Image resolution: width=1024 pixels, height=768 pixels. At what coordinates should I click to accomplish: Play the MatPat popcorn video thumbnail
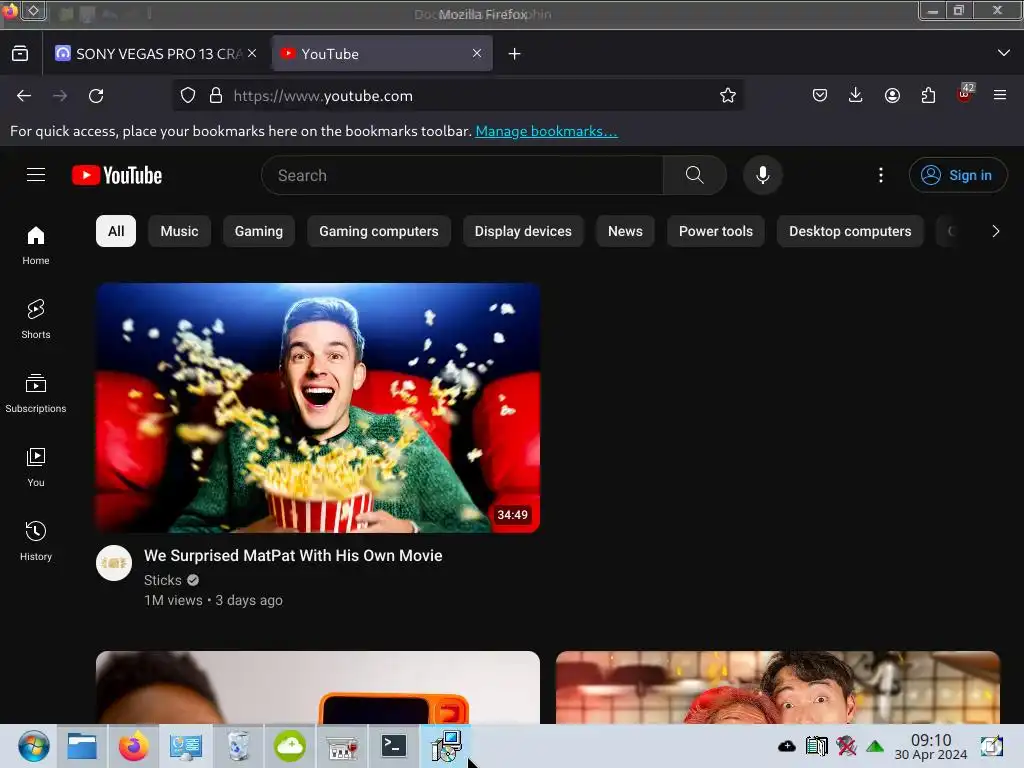click(318, 408)
